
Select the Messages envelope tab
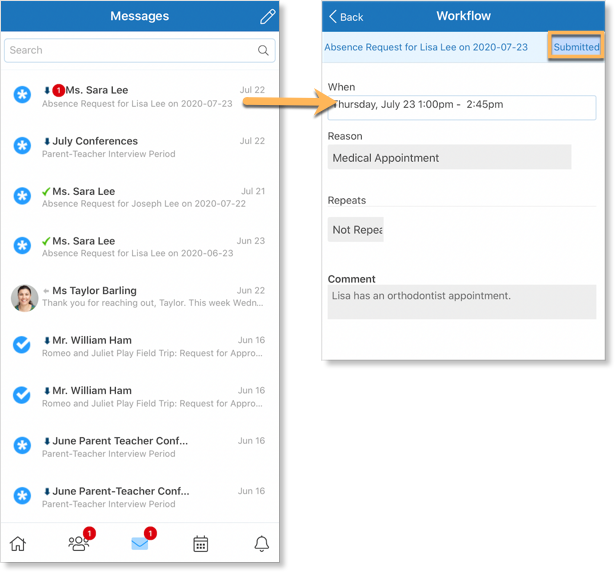140,544
